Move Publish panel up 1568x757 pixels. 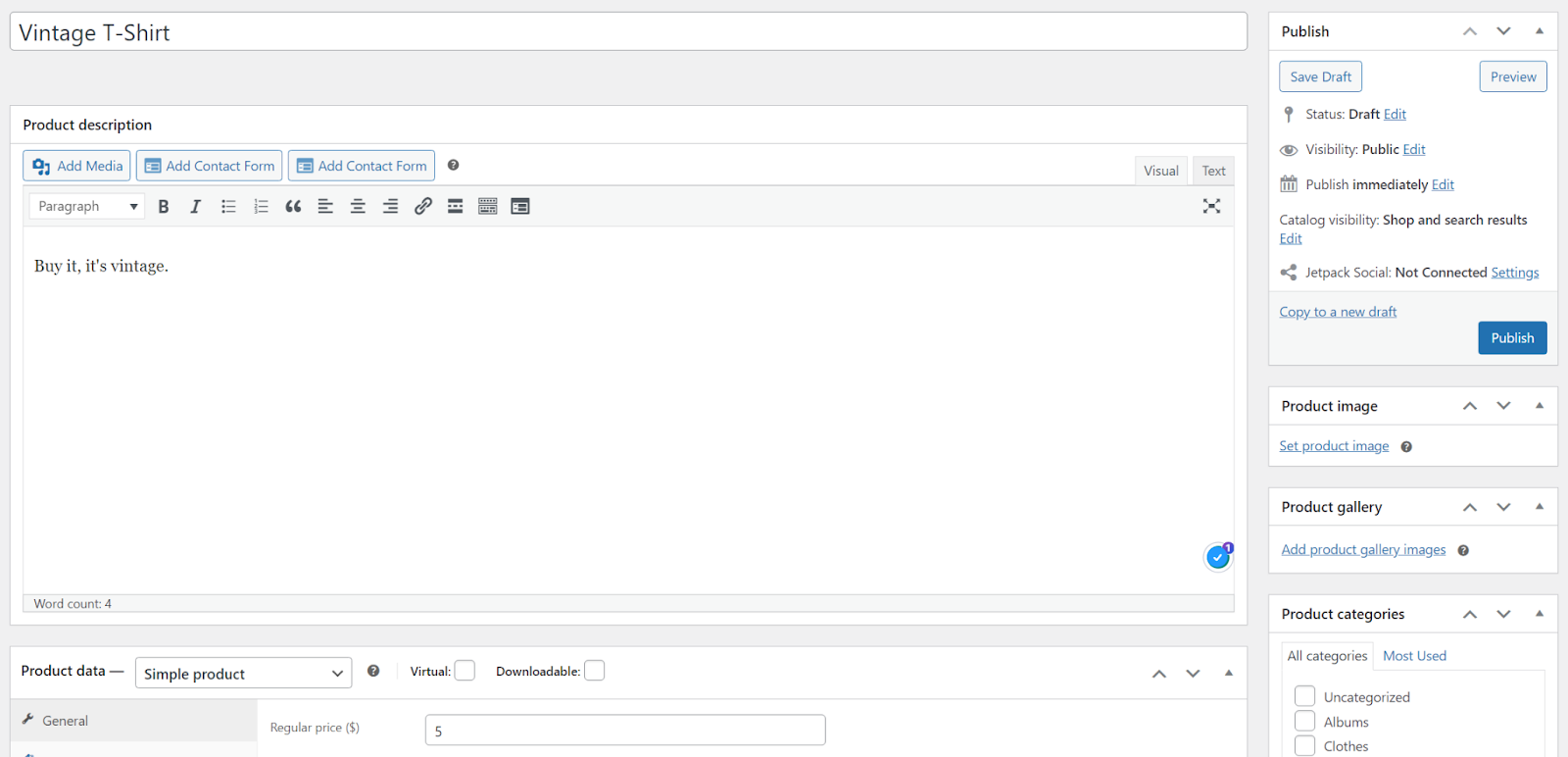(x=1469, y=31)
